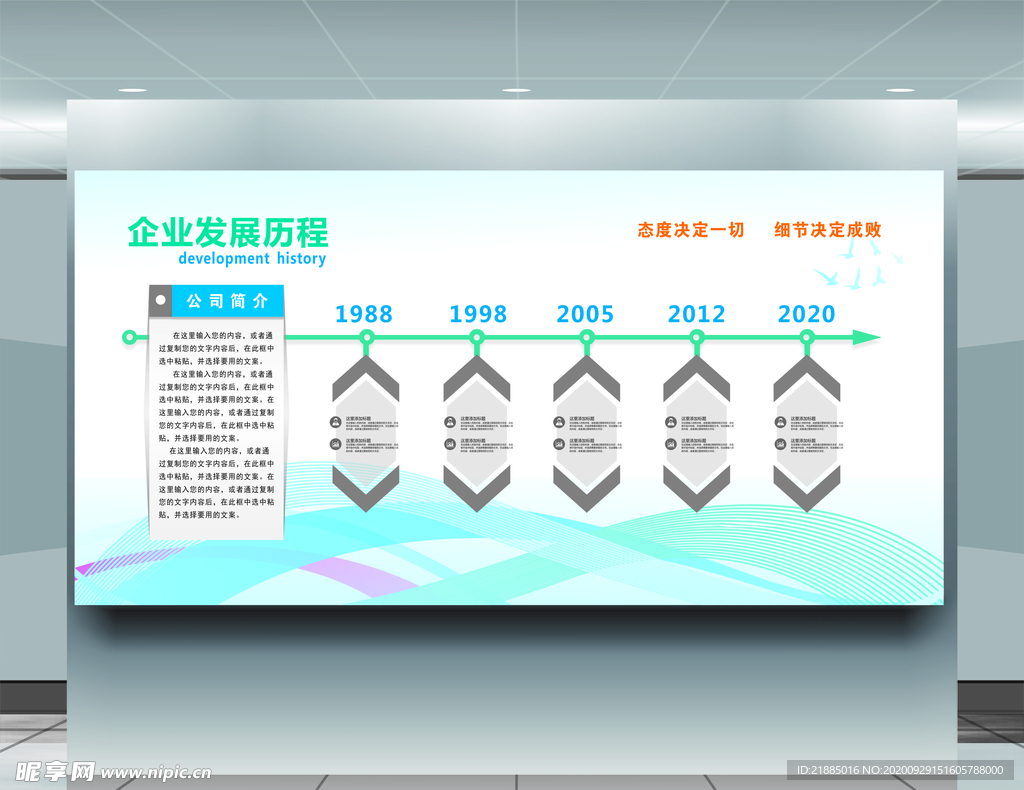Select the timeline node under 2020
The height and width of the screenshot is (790, 1024).
(807, 337)
